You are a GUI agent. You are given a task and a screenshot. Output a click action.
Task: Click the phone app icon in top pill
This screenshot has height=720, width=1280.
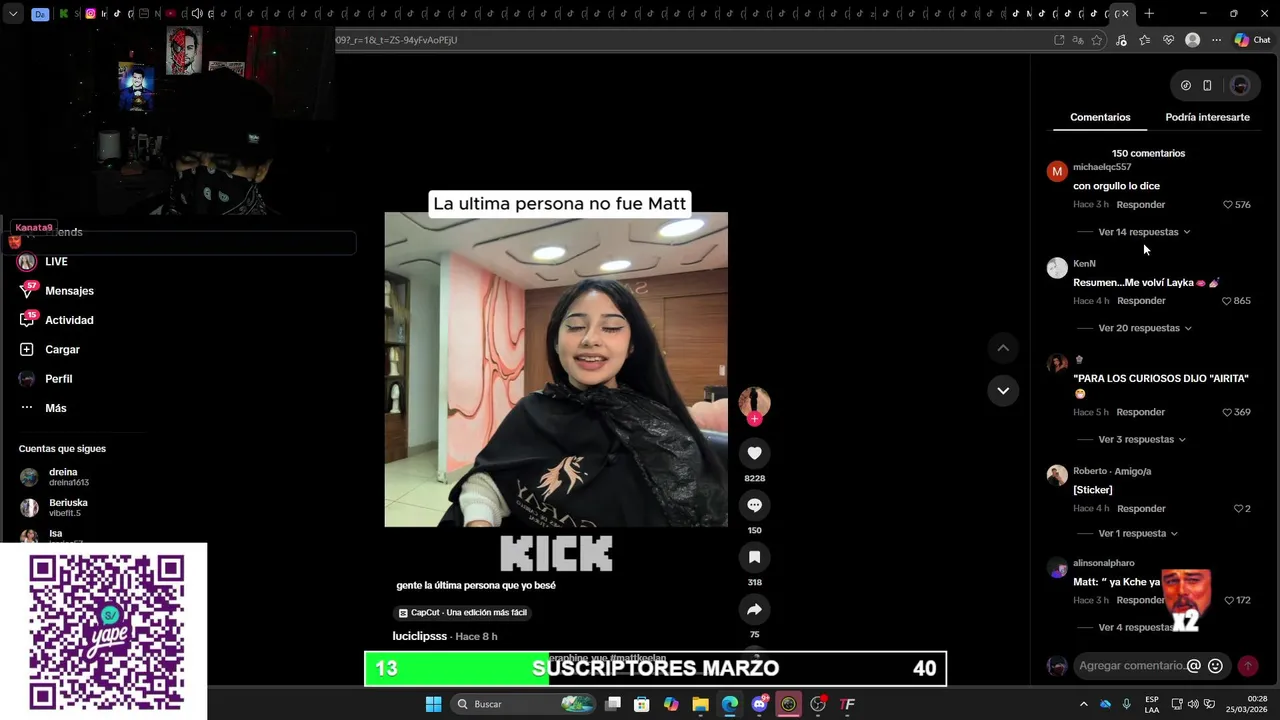1207,85
